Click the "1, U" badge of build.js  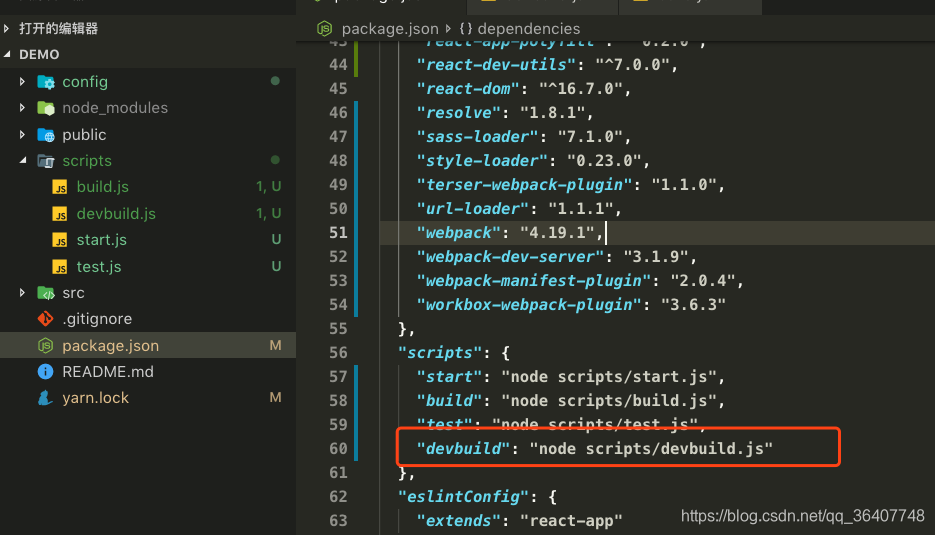(269, 187)
